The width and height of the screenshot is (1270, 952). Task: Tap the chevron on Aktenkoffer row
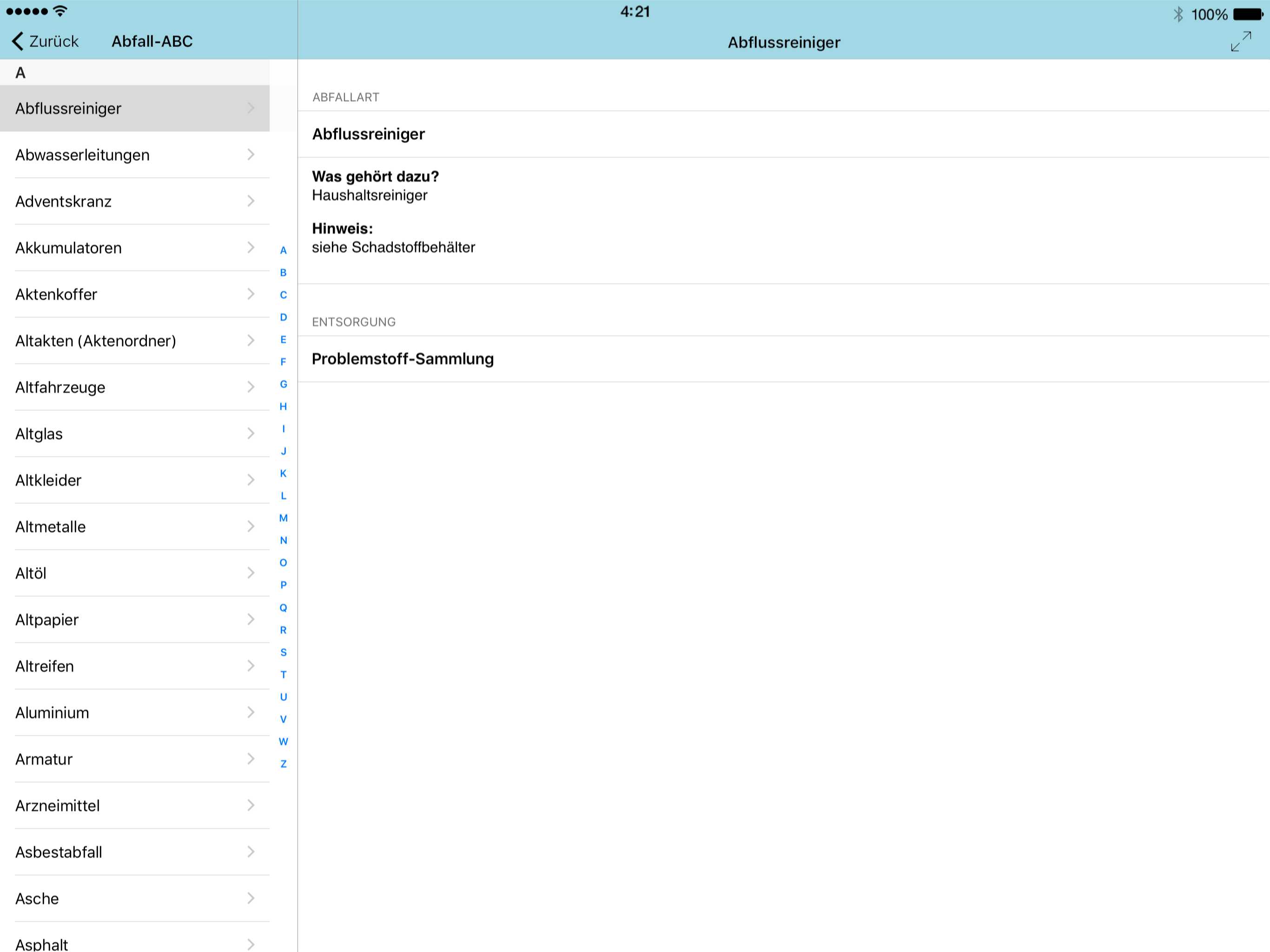click(x=251, y=294)
